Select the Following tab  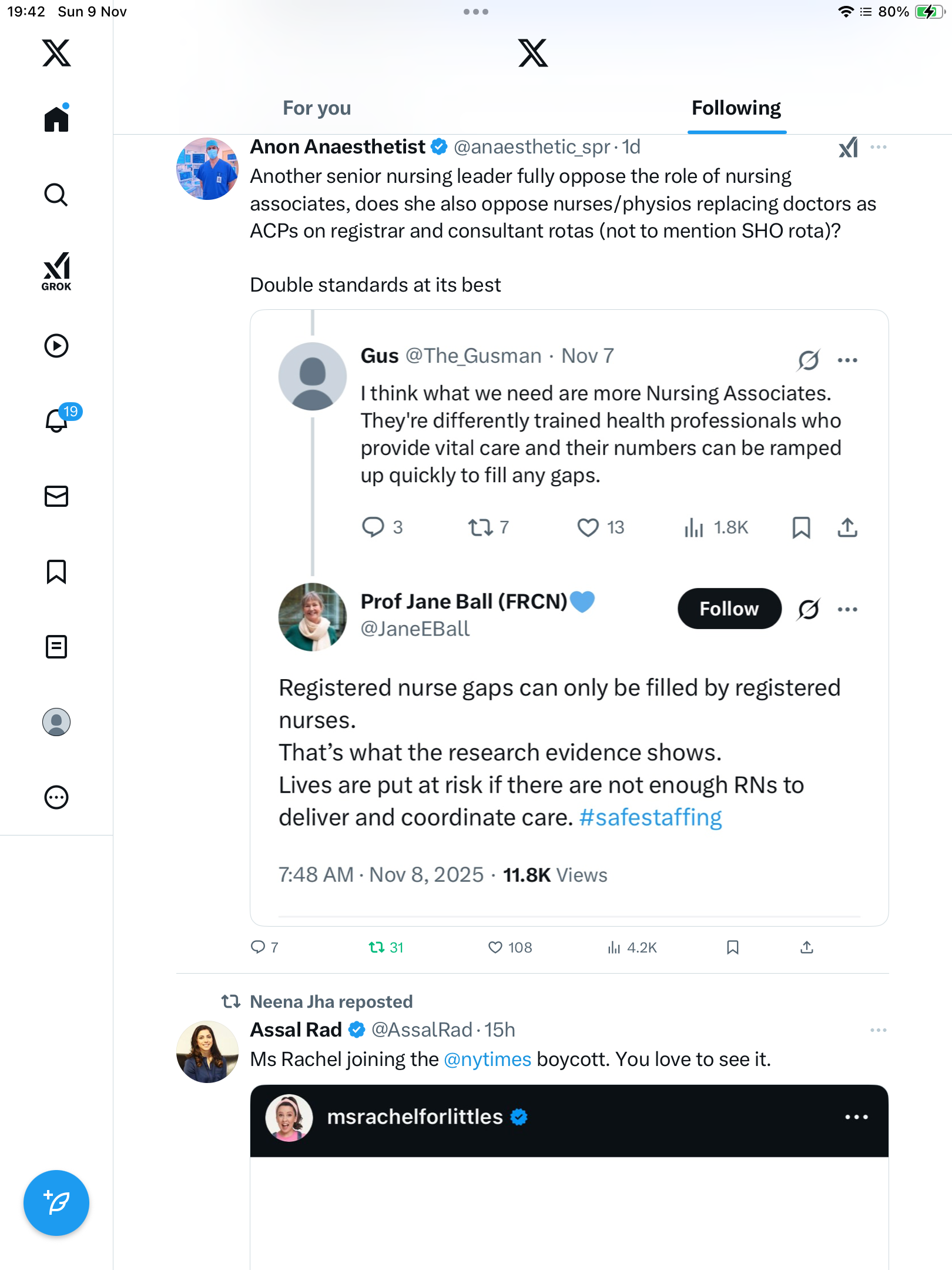pyautogui.click(x=736, y=108)
